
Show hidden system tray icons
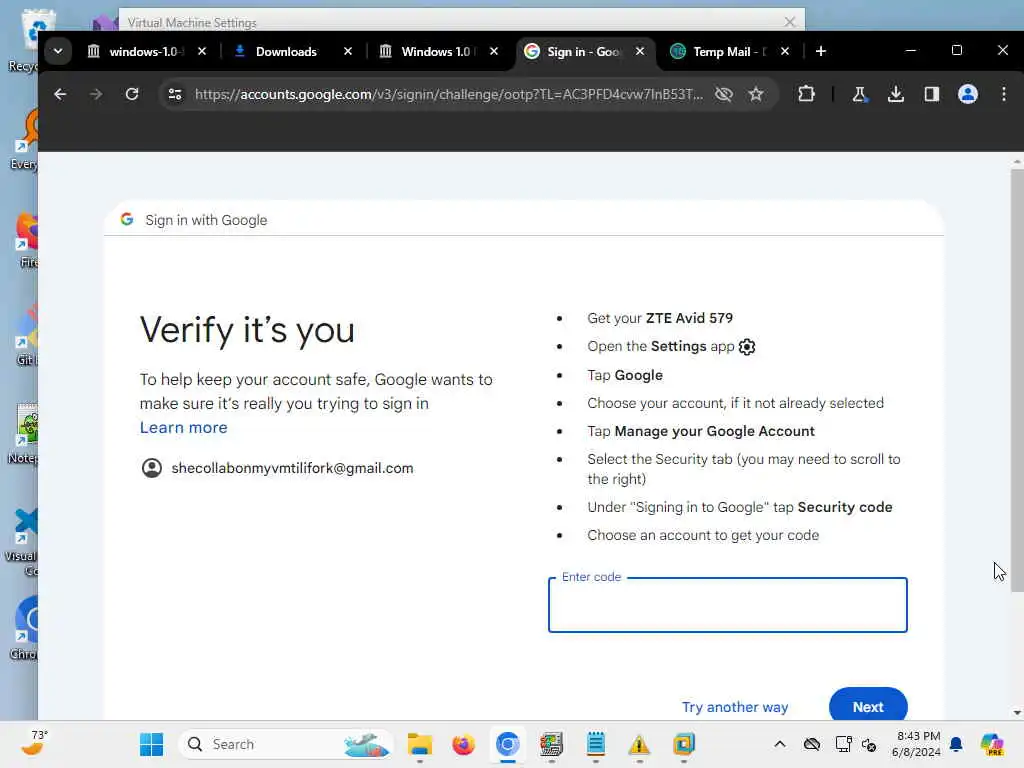780,744
